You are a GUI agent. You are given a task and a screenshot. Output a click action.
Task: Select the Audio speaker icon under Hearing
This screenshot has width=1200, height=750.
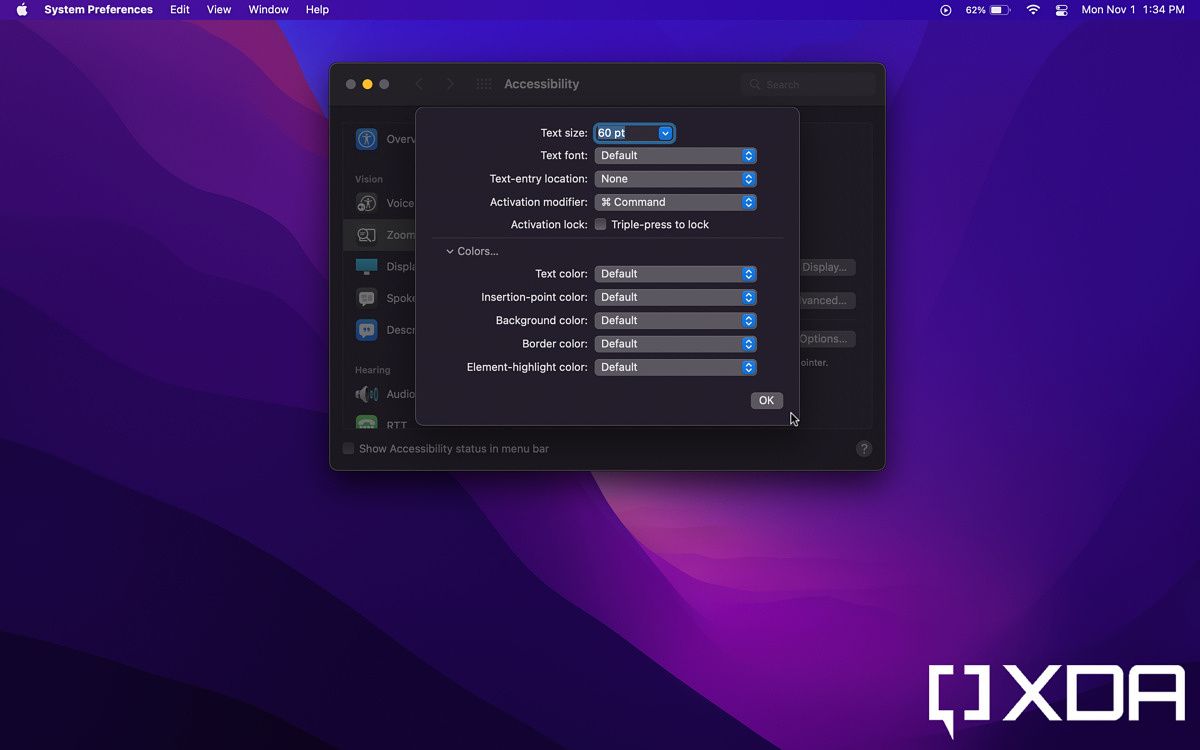point(367,394)
